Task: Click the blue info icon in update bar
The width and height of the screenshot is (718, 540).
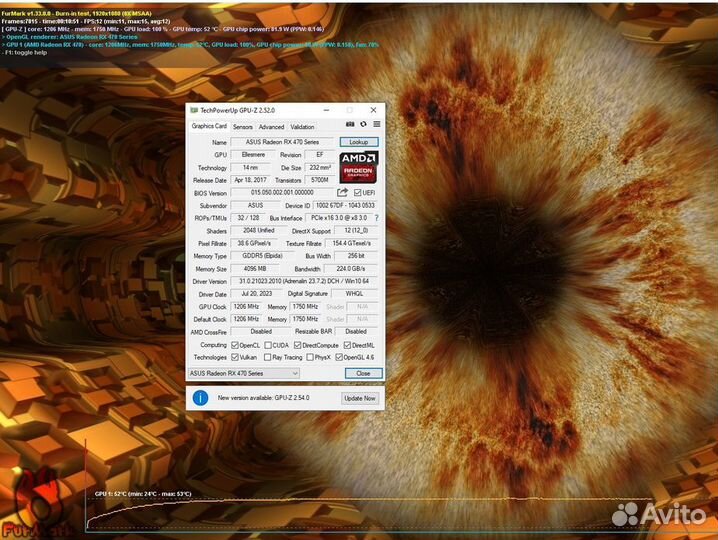Action: click(x=200, y=398)
